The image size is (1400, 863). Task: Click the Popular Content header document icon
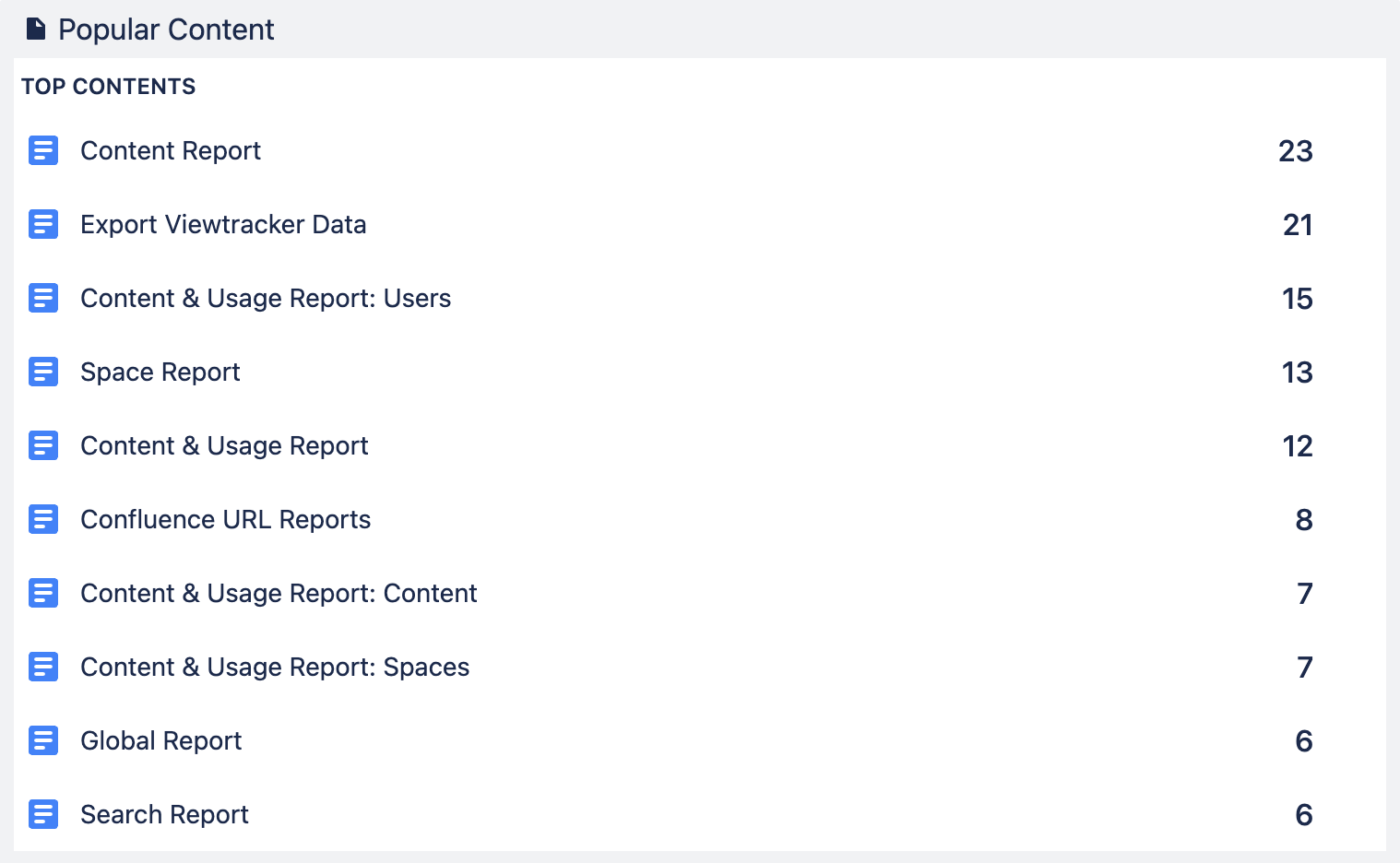pyautogui.click(x=36, y=30)
